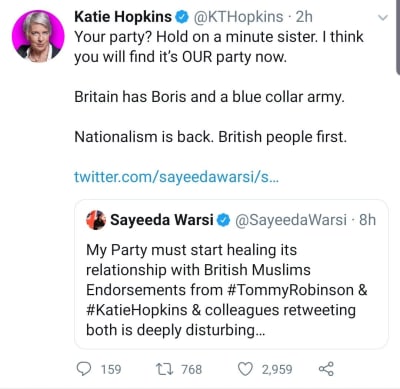Image resolution: width=400 pixels, height=389 pixels.
Task: Open Katie Hopkins' profile picture
Action: (x=38, y=36)
